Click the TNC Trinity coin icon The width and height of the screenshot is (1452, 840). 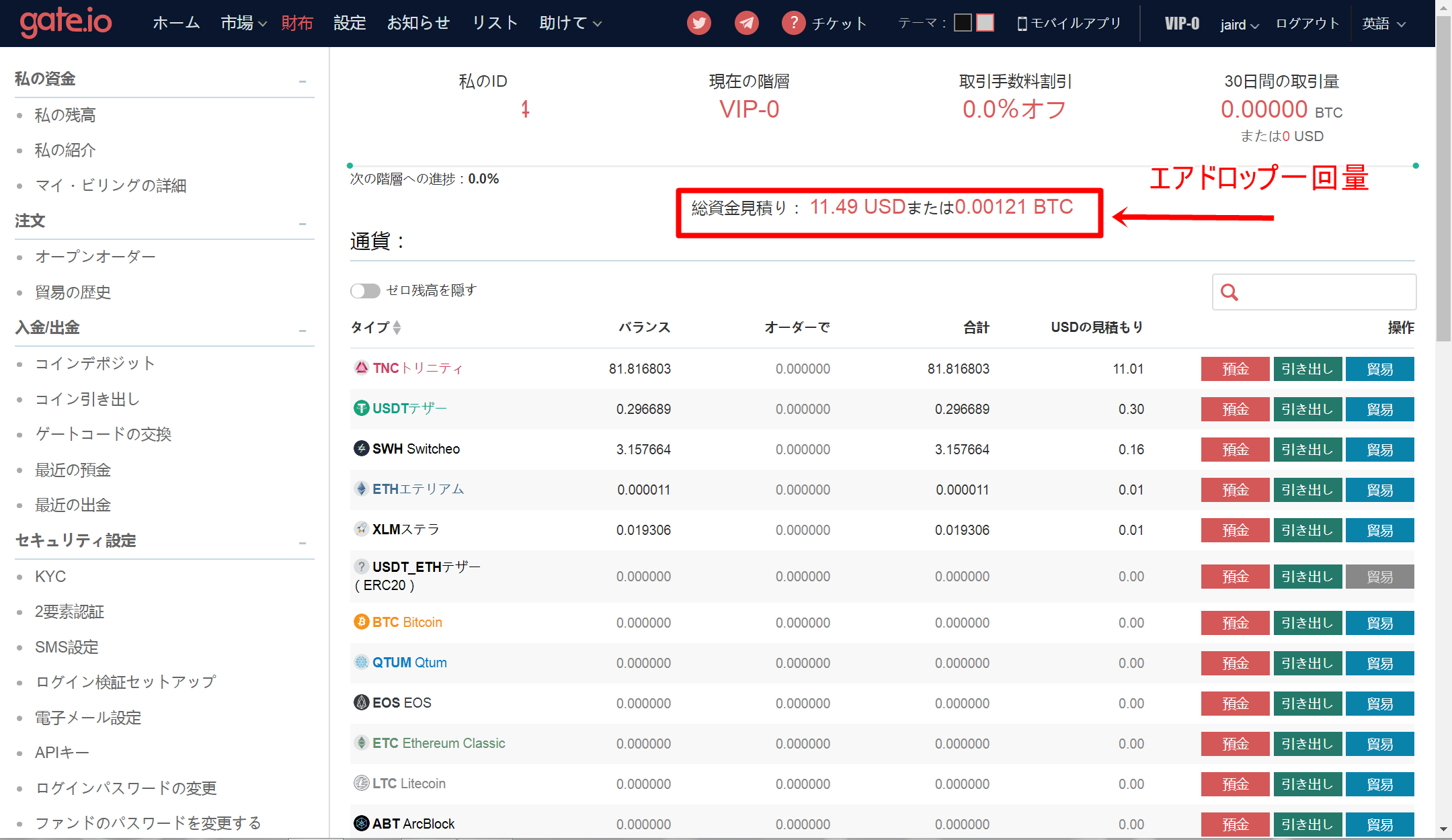tap(361, 368)
